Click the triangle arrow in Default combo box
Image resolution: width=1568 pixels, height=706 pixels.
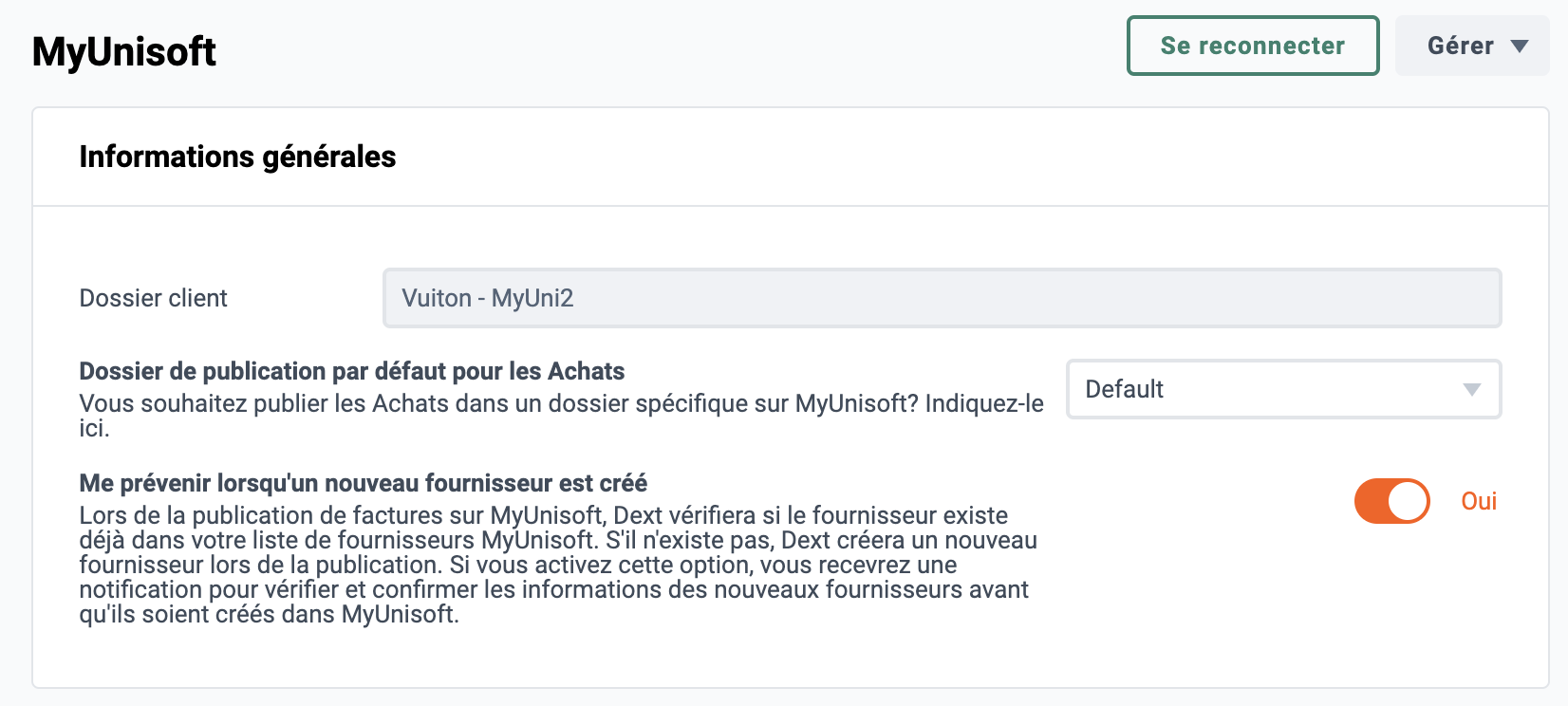click(x=1472, y=390)
